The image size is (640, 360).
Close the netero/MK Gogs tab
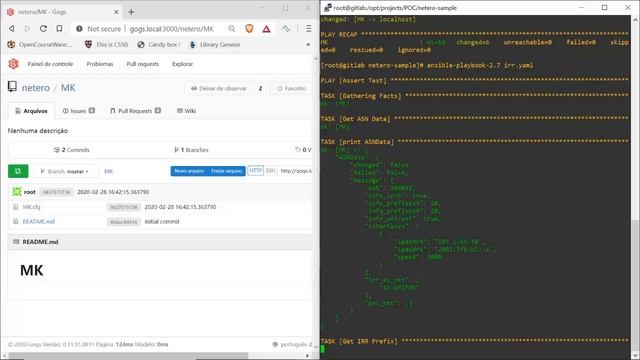pos(116,12)
